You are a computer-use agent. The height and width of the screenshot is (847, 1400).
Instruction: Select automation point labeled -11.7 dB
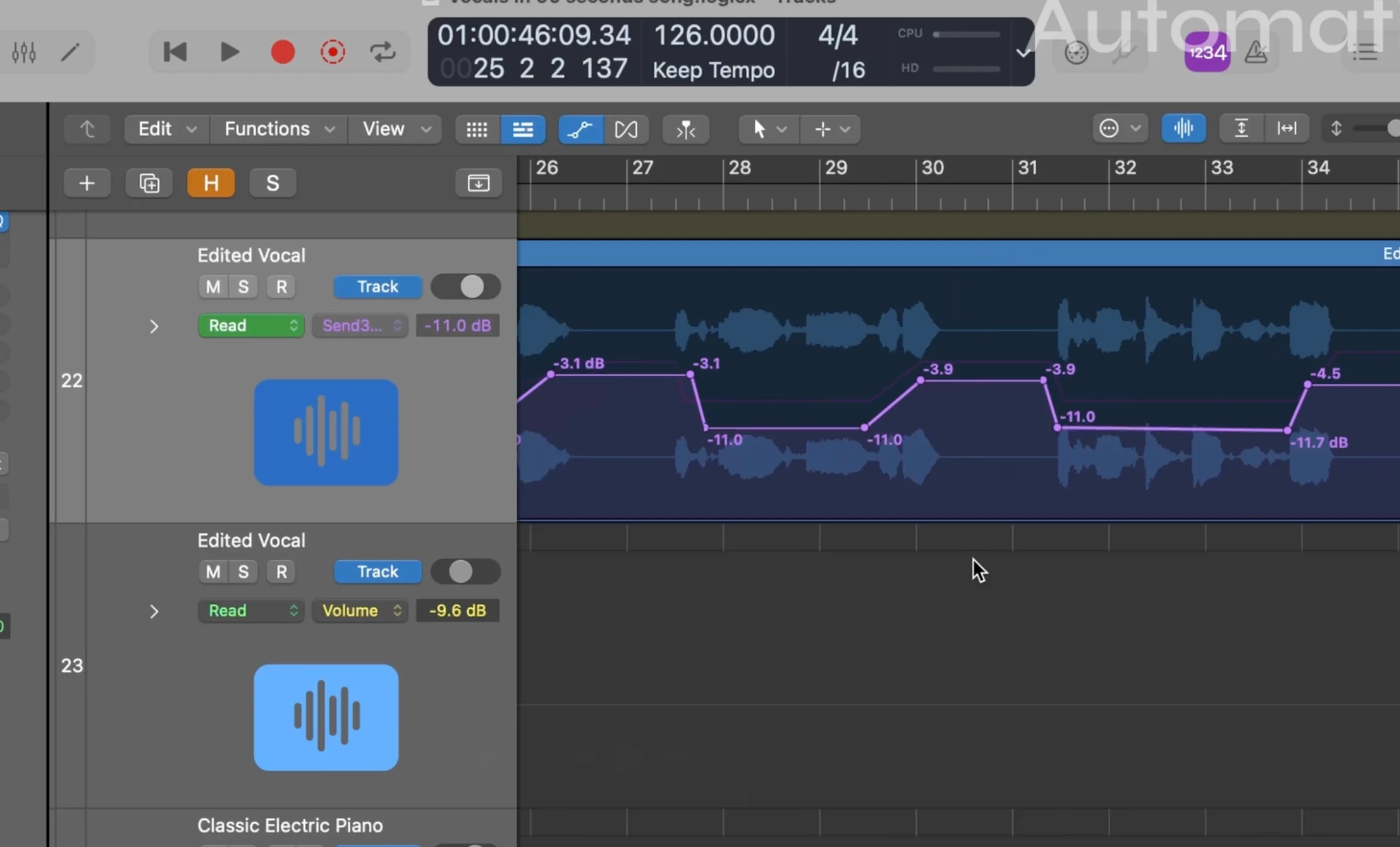pyautogui.click(x=1287, y=430)
